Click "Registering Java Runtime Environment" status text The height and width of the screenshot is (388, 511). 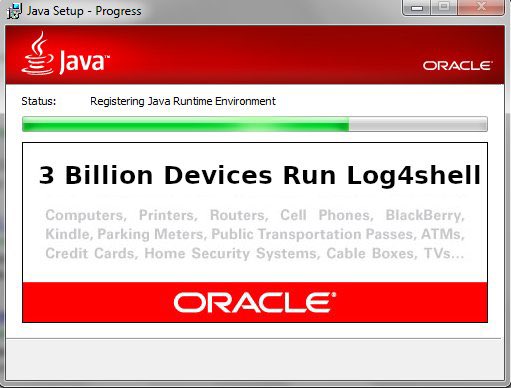[x=183, y=101]
